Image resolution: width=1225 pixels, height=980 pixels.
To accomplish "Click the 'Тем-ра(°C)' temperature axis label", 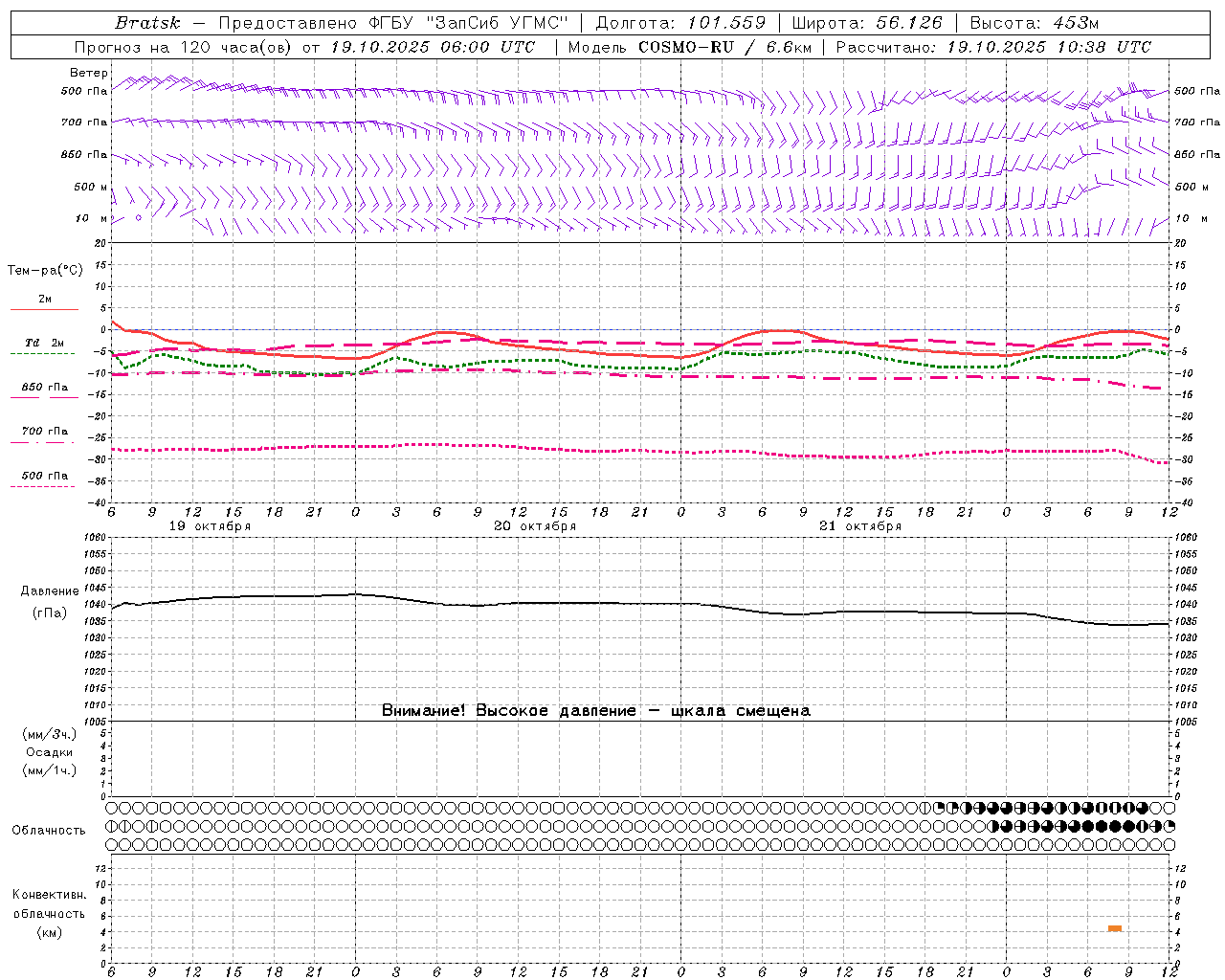I will (x=45, y=271).
